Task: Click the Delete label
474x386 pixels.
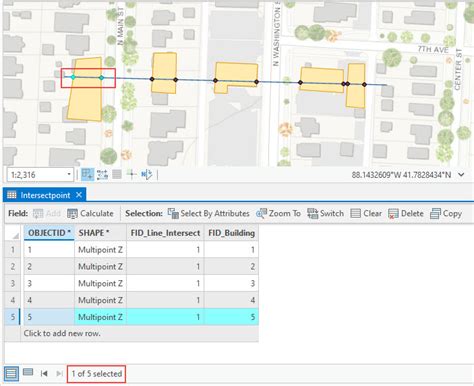Action: coord(412,213)
